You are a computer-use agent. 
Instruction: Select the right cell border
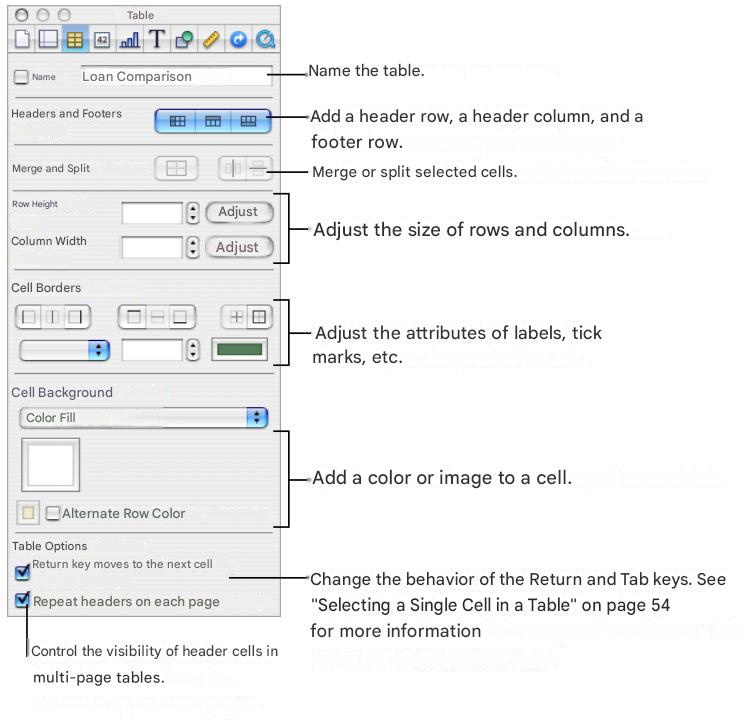(76, 317)
